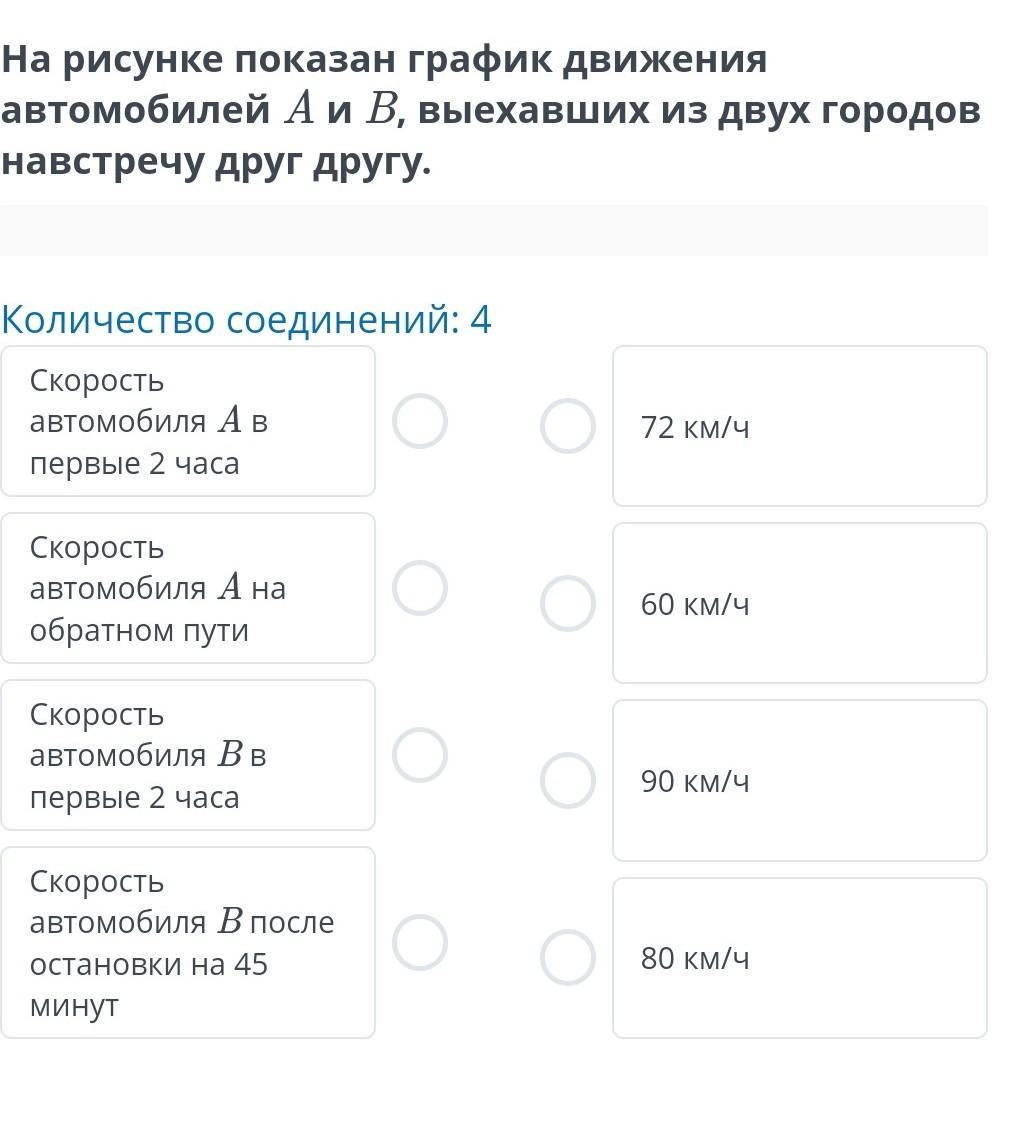Select the circle next to 72 км/ч
1033x1128 pixels.
(568, 426)
